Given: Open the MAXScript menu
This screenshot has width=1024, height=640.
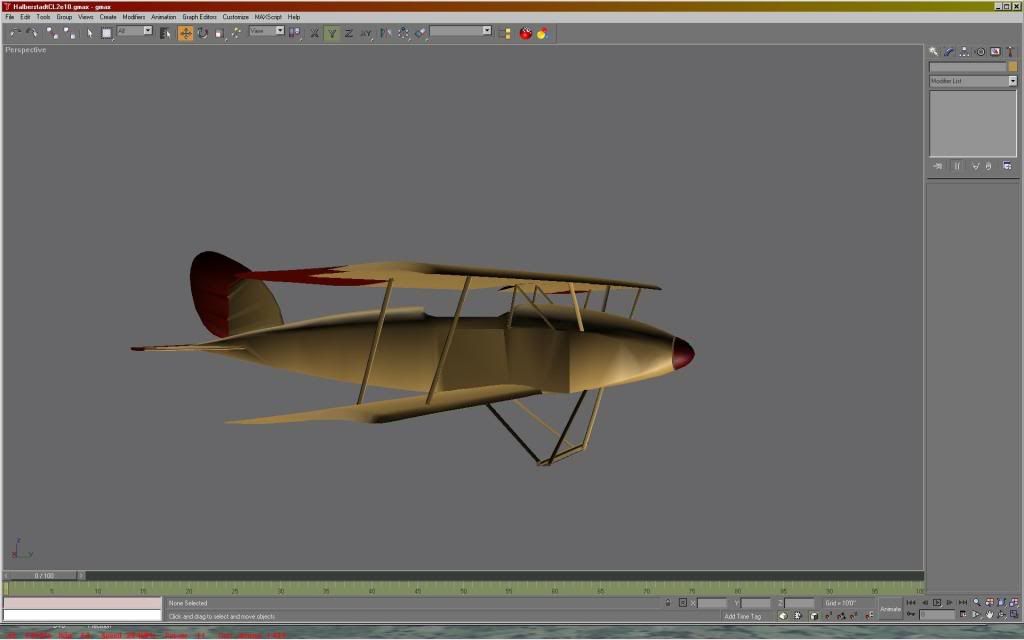Looking at the screenshot, I should click(268, 17).
